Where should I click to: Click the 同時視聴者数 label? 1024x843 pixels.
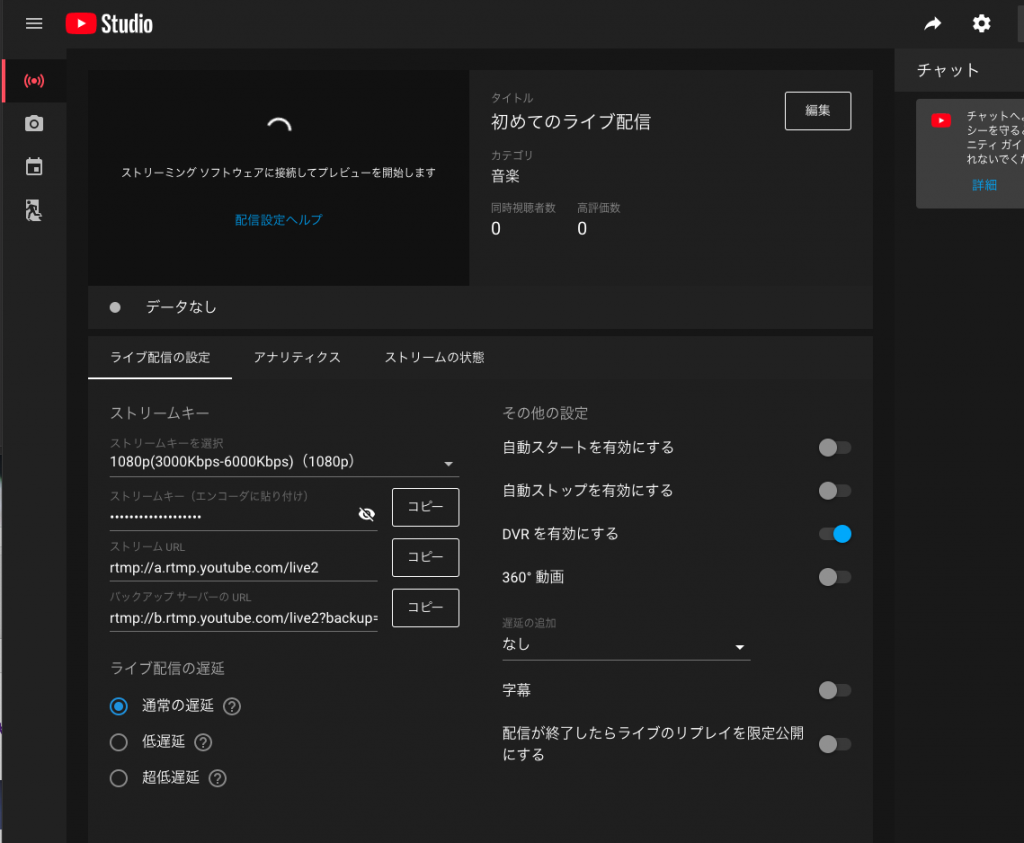point(523,208)
